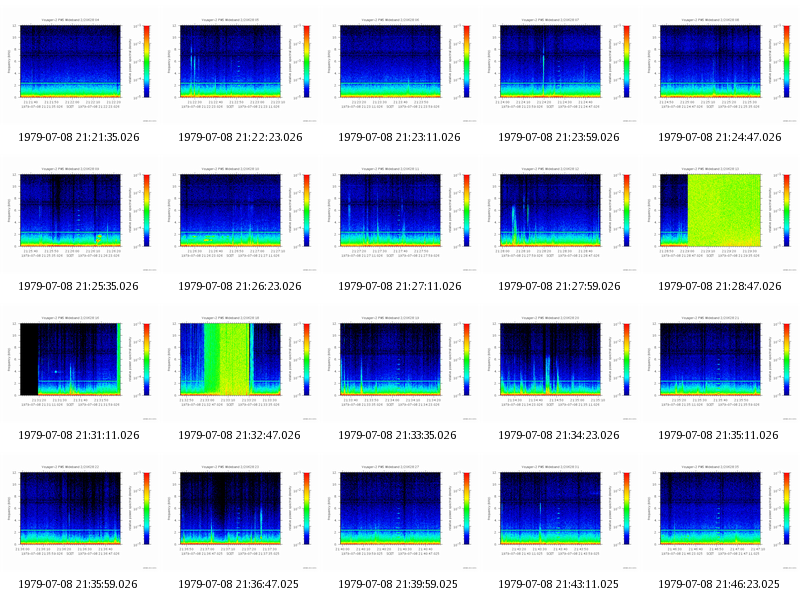
Task: Open the 21:23:59.026 spectrogram thumbnail
Action: pos(559,67)
